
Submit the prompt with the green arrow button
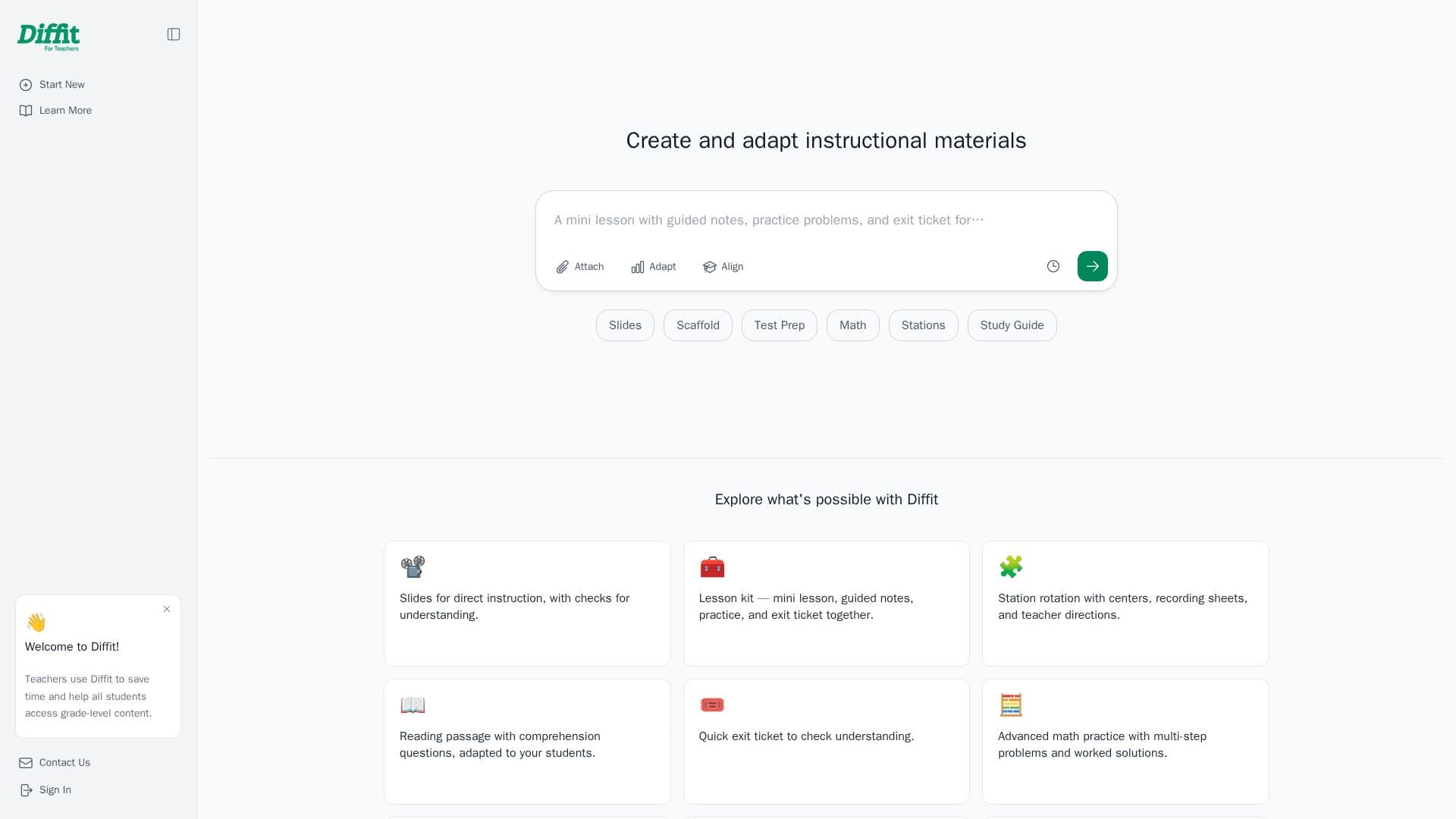[1093, 266]
